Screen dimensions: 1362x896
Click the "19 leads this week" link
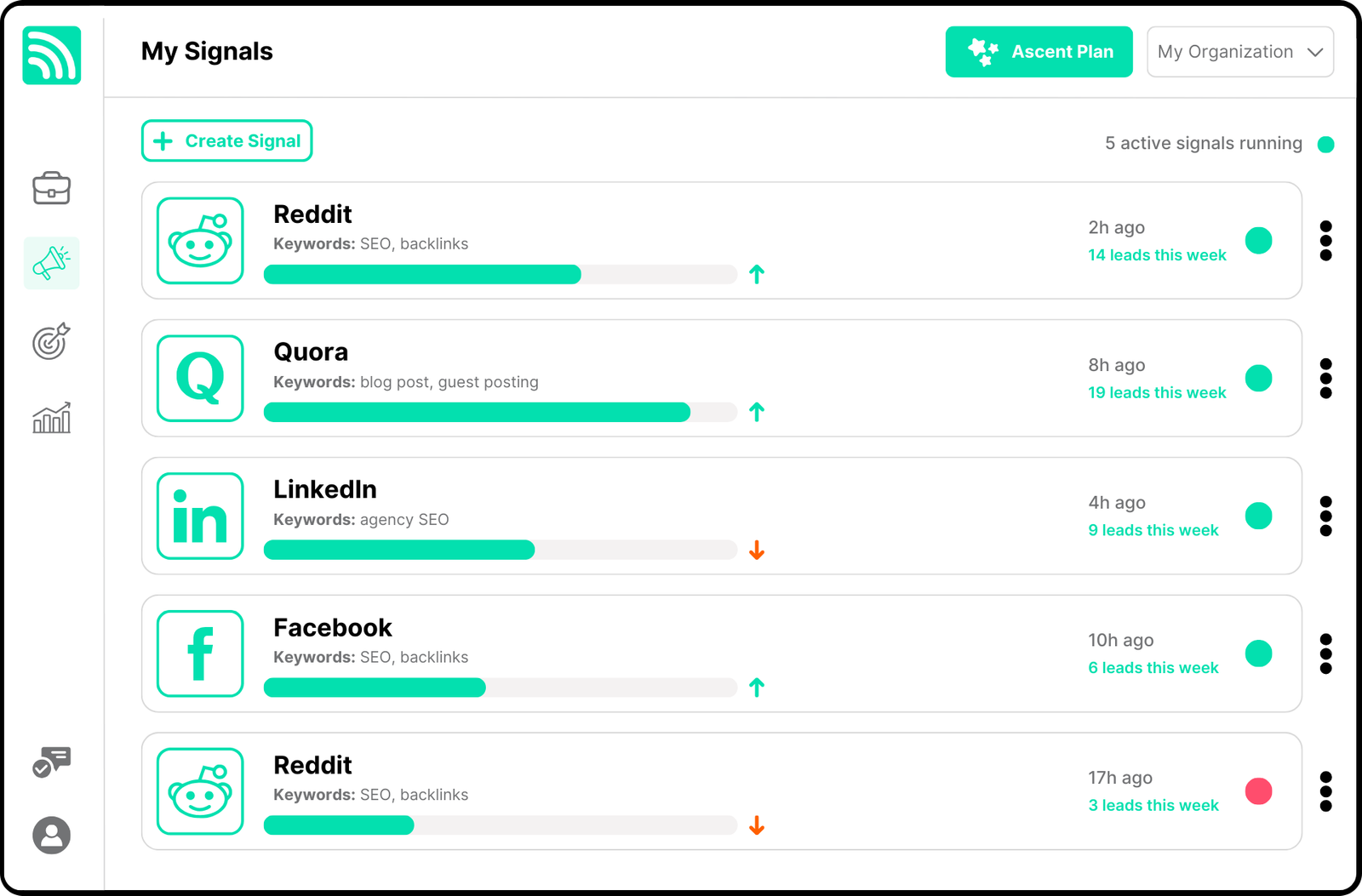coord(1157,393)
